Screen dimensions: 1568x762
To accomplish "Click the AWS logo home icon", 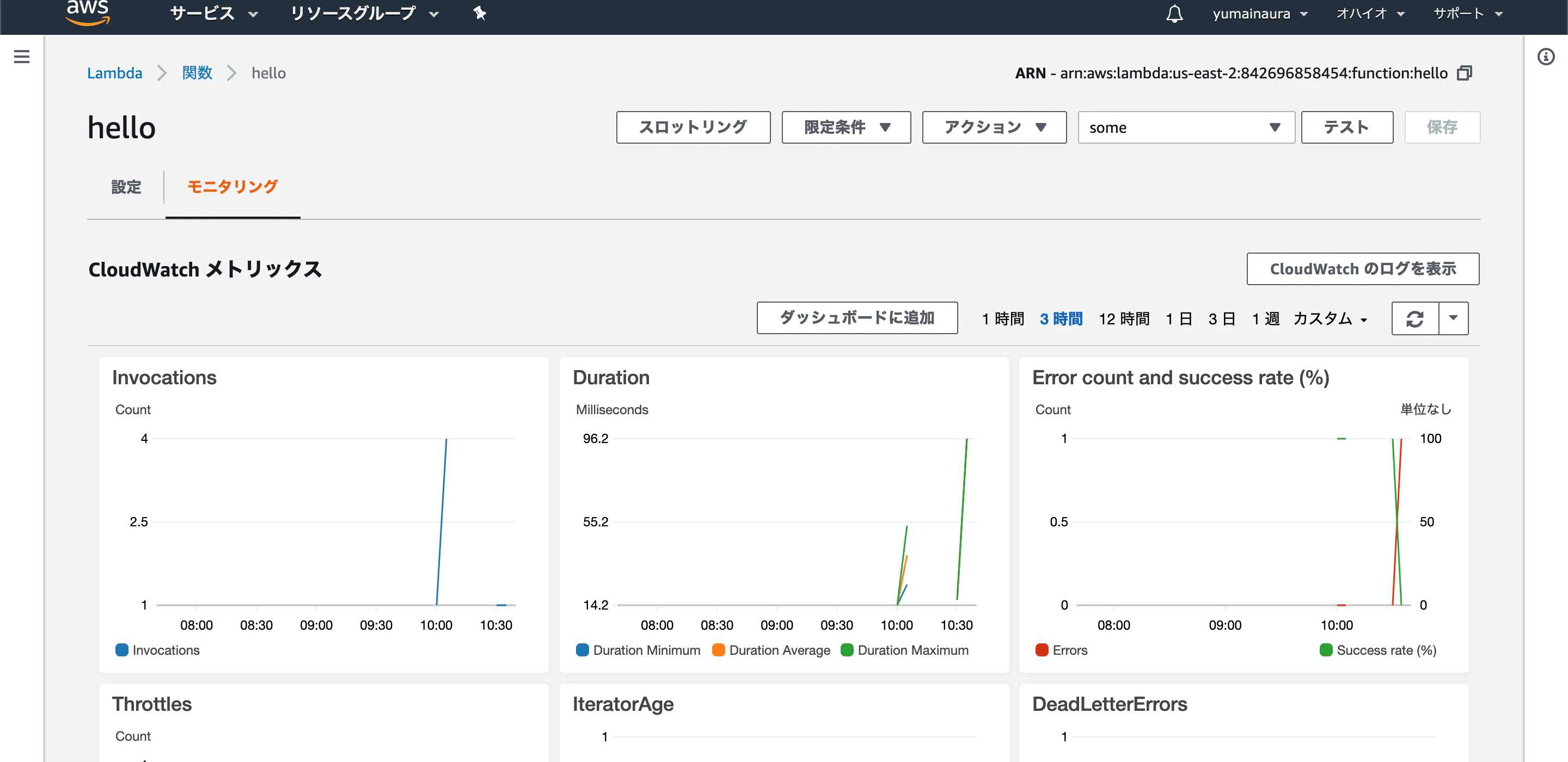I will click(88, 12).
